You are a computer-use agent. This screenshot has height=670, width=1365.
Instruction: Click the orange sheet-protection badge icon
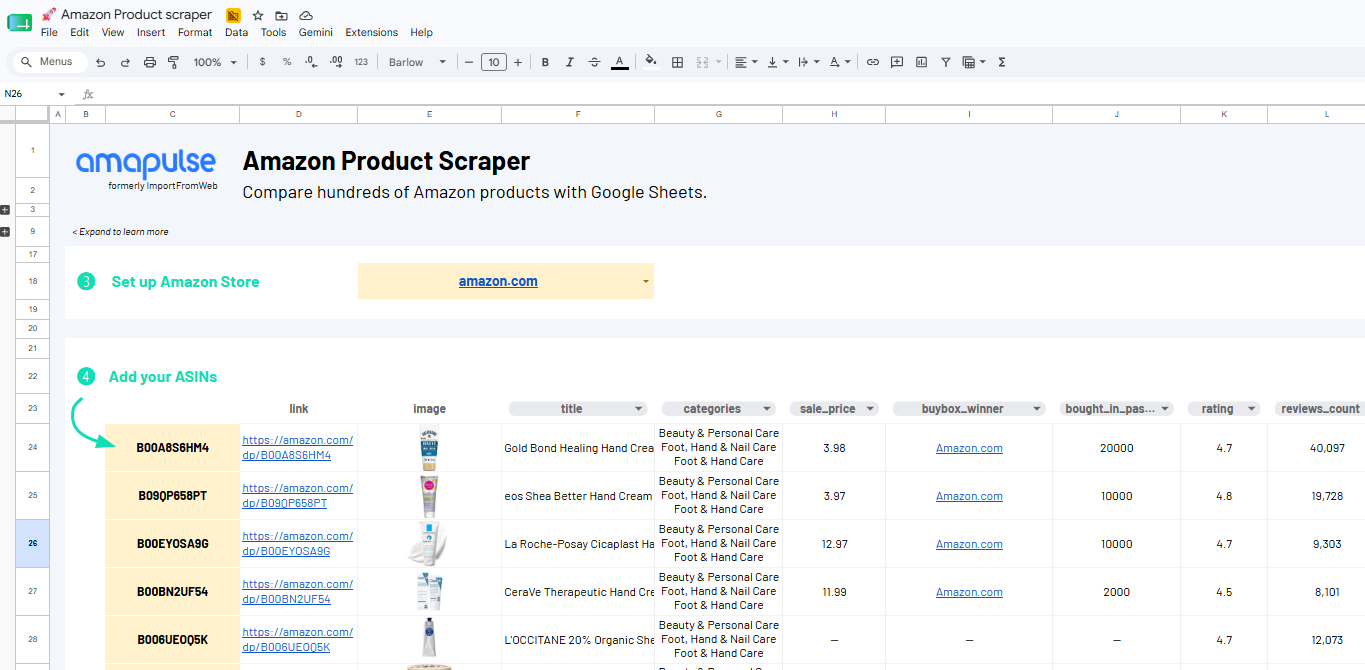[x=233, y=15]
